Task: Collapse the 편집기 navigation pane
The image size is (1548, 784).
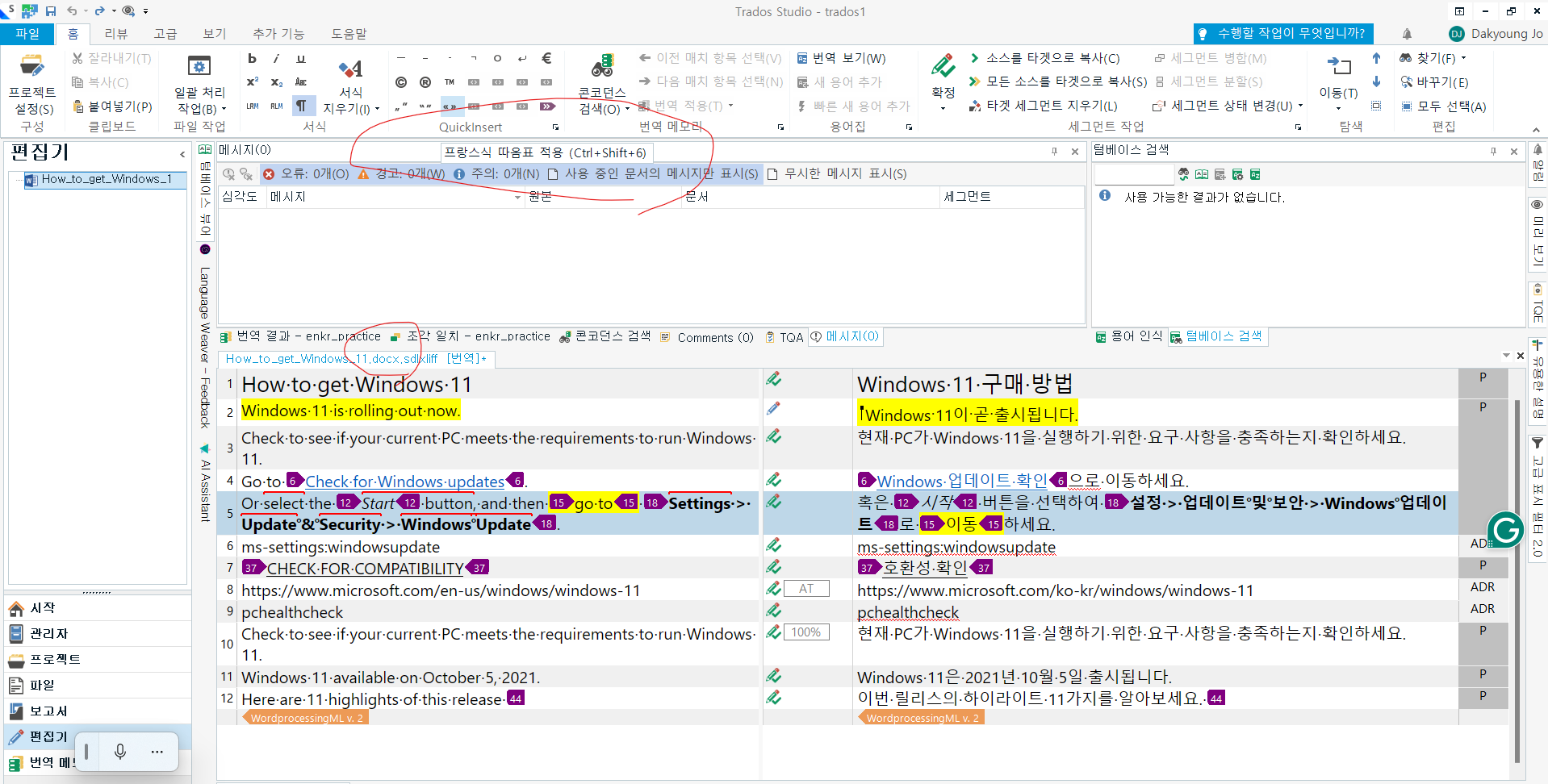Action: tap(182, 153)
